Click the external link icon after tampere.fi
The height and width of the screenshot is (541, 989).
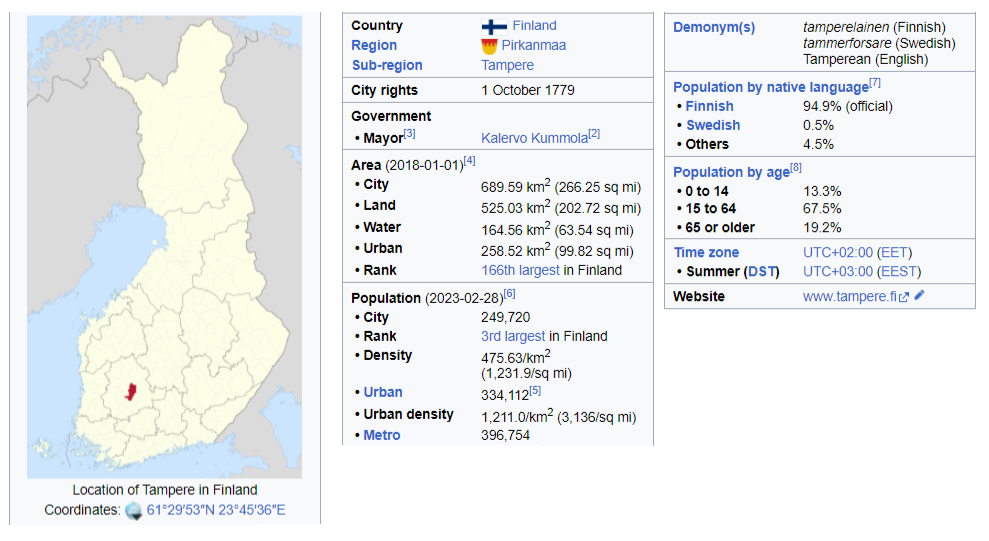904,297
